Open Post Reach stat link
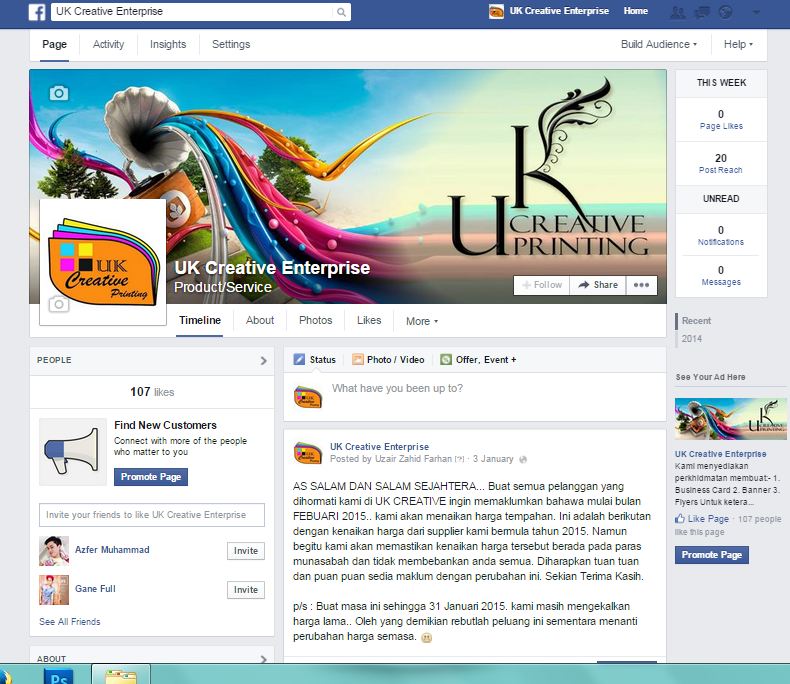The height and width of the screenshot is (684, 790). tap(720, 170)
